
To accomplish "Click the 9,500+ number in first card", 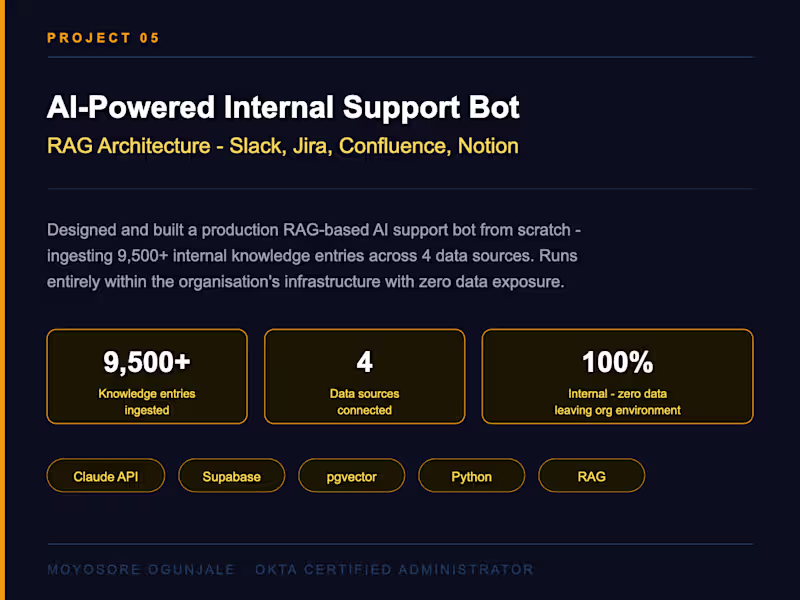I will coord(147,362).
